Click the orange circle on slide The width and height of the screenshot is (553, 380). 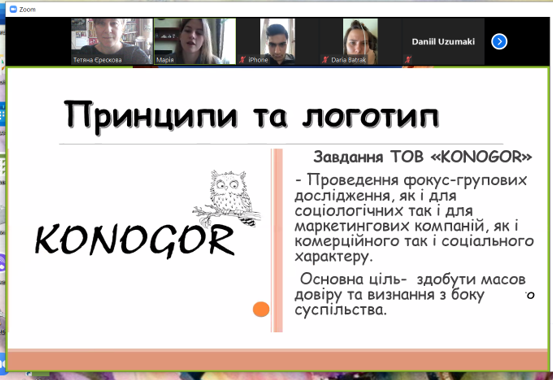click(261, 309)
